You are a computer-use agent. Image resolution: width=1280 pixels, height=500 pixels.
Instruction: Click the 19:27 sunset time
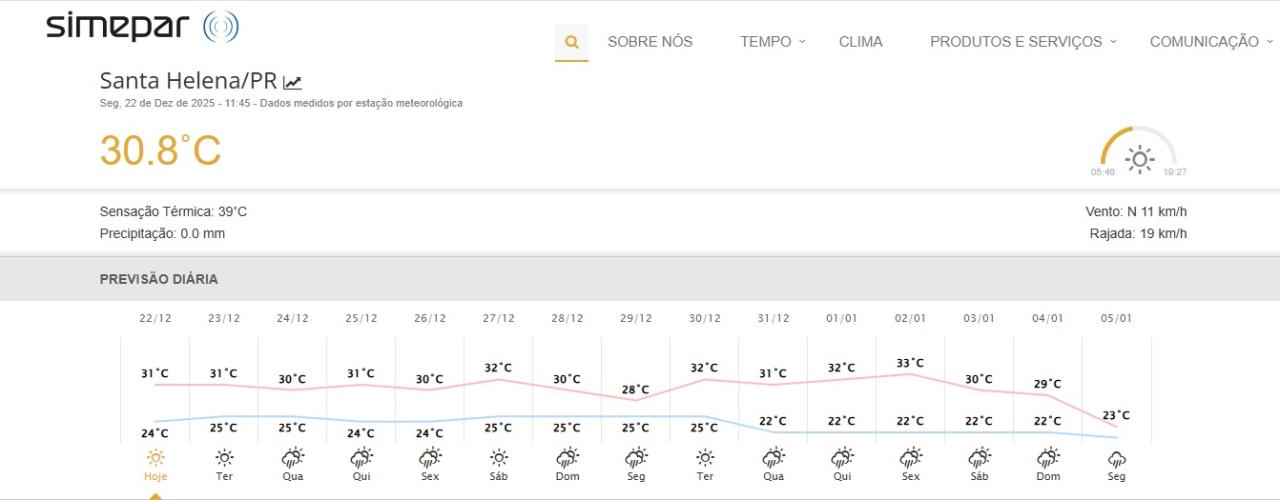click(1175, 172)
